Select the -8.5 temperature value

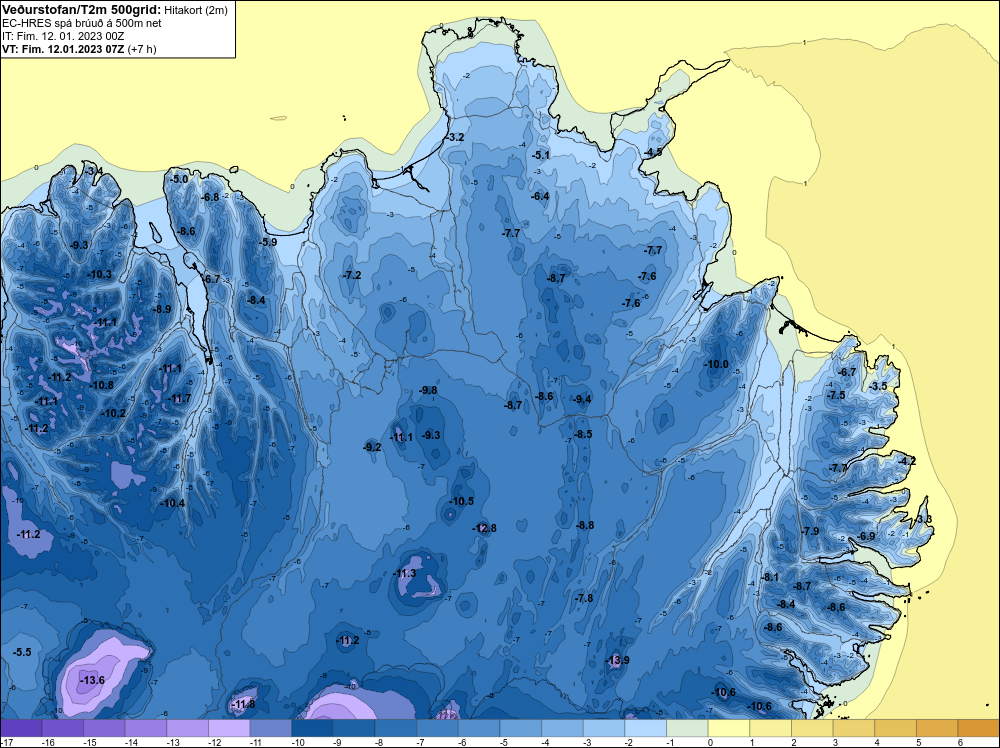[x=583, y=434]
